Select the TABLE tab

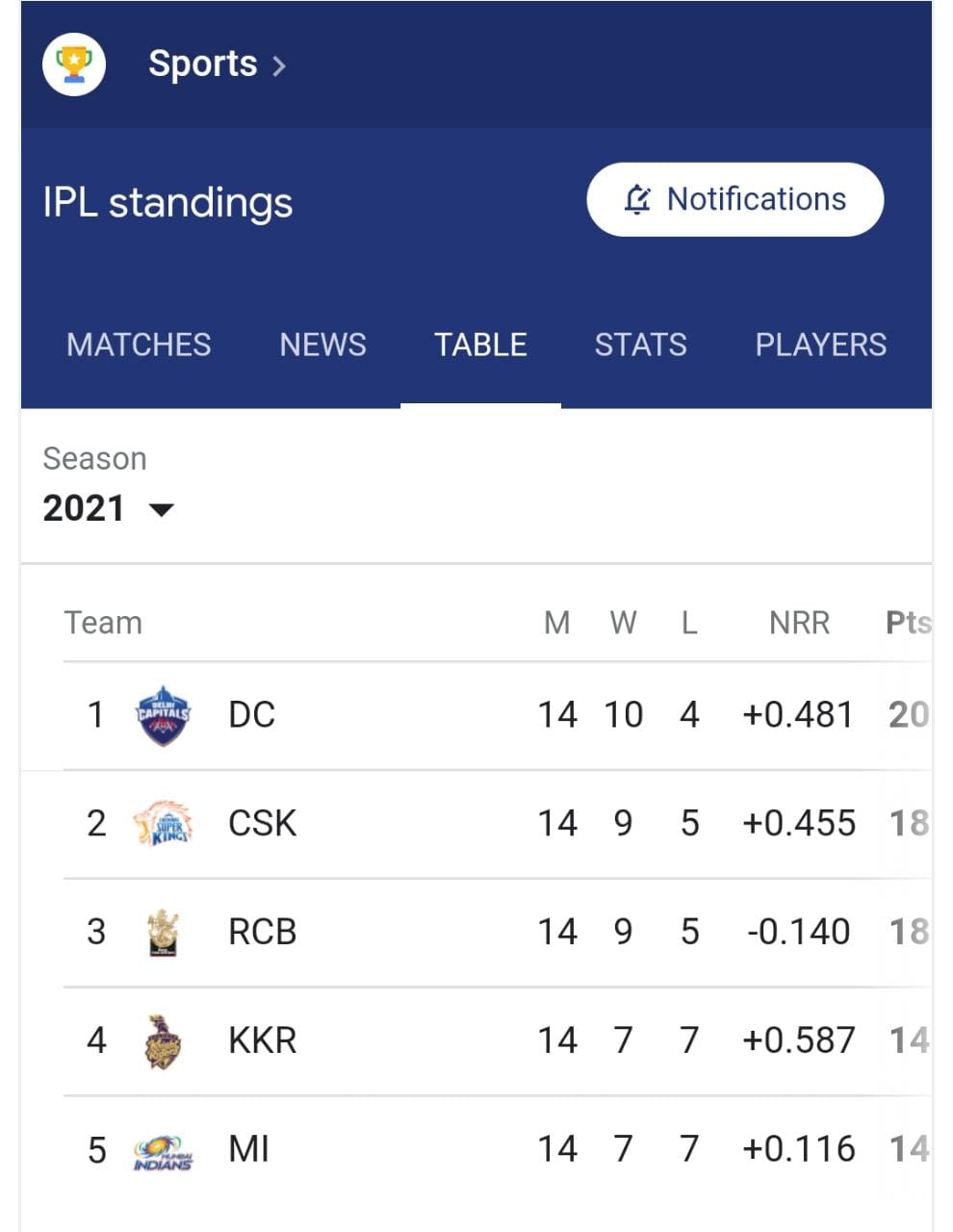480,345
